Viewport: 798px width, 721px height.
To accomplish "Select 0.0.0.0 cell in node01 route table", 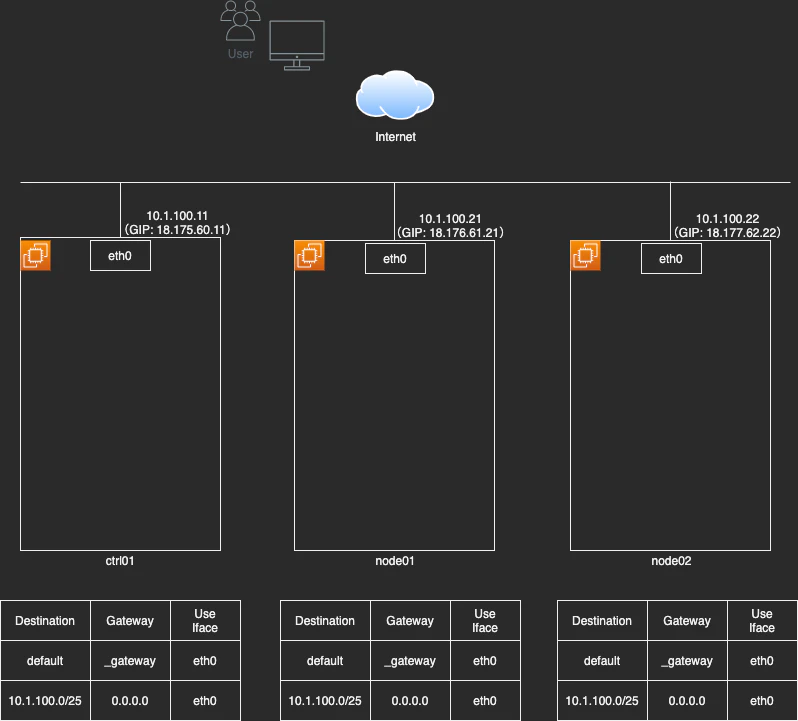I will tap(410, 701).
